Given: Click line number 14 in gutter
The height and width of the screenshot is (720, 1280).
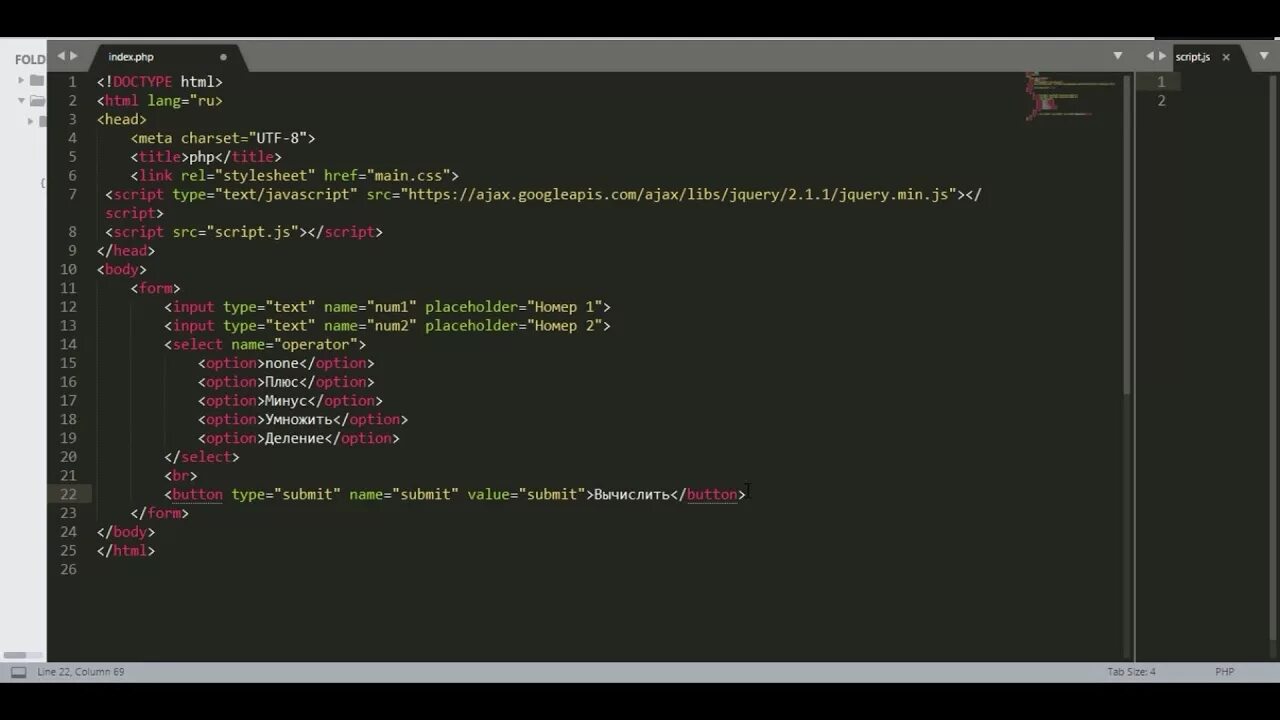Looking at the screenshot, I should click(68, 345).
